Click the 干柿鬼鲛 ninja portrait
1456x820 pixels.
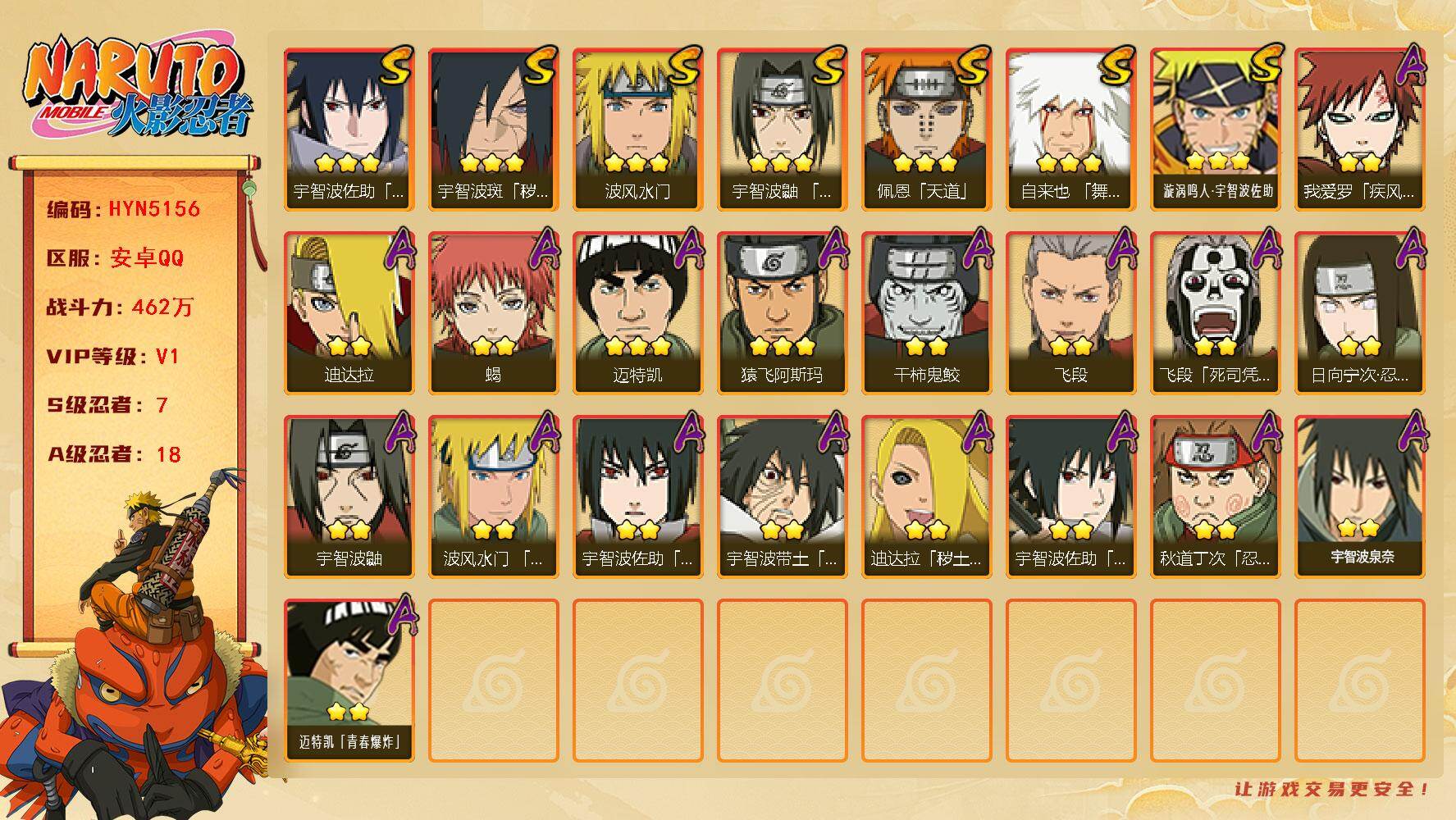(926, 313)
